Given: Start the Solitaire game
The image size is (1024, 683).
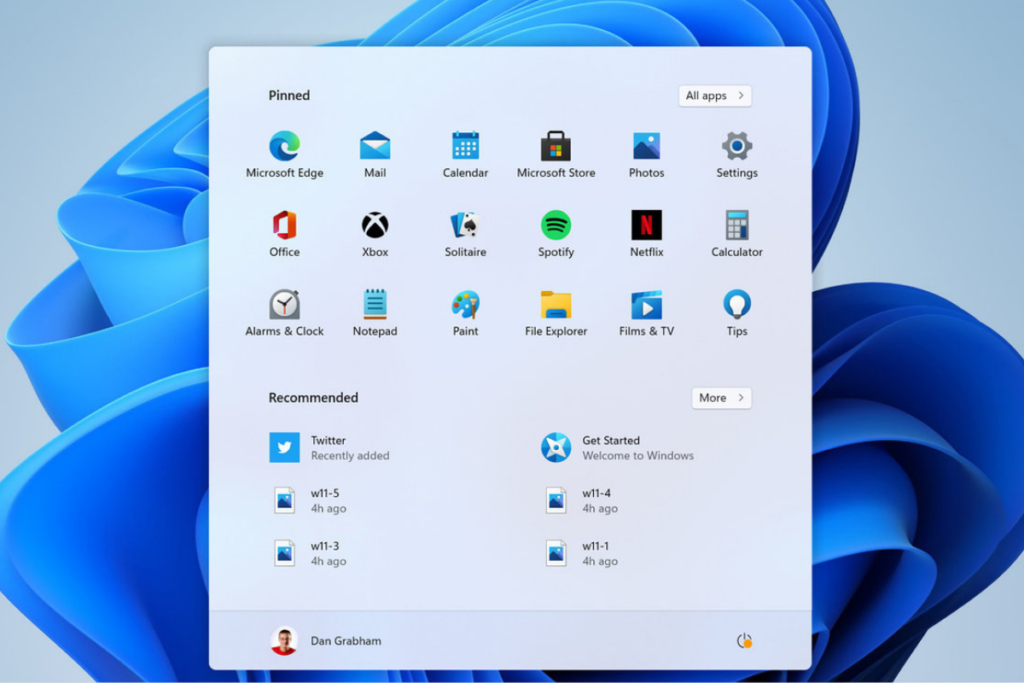Looking at the screenshot, I should (x=465, y=234).
